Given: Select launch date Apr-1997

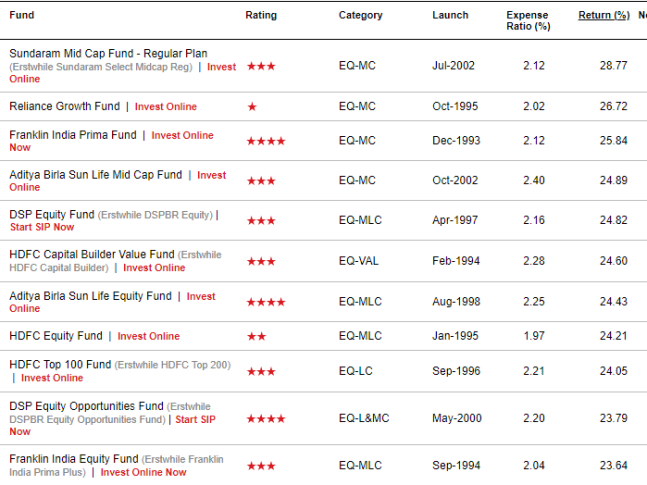Looking at the screenshot, I should [x=455, y=220].
